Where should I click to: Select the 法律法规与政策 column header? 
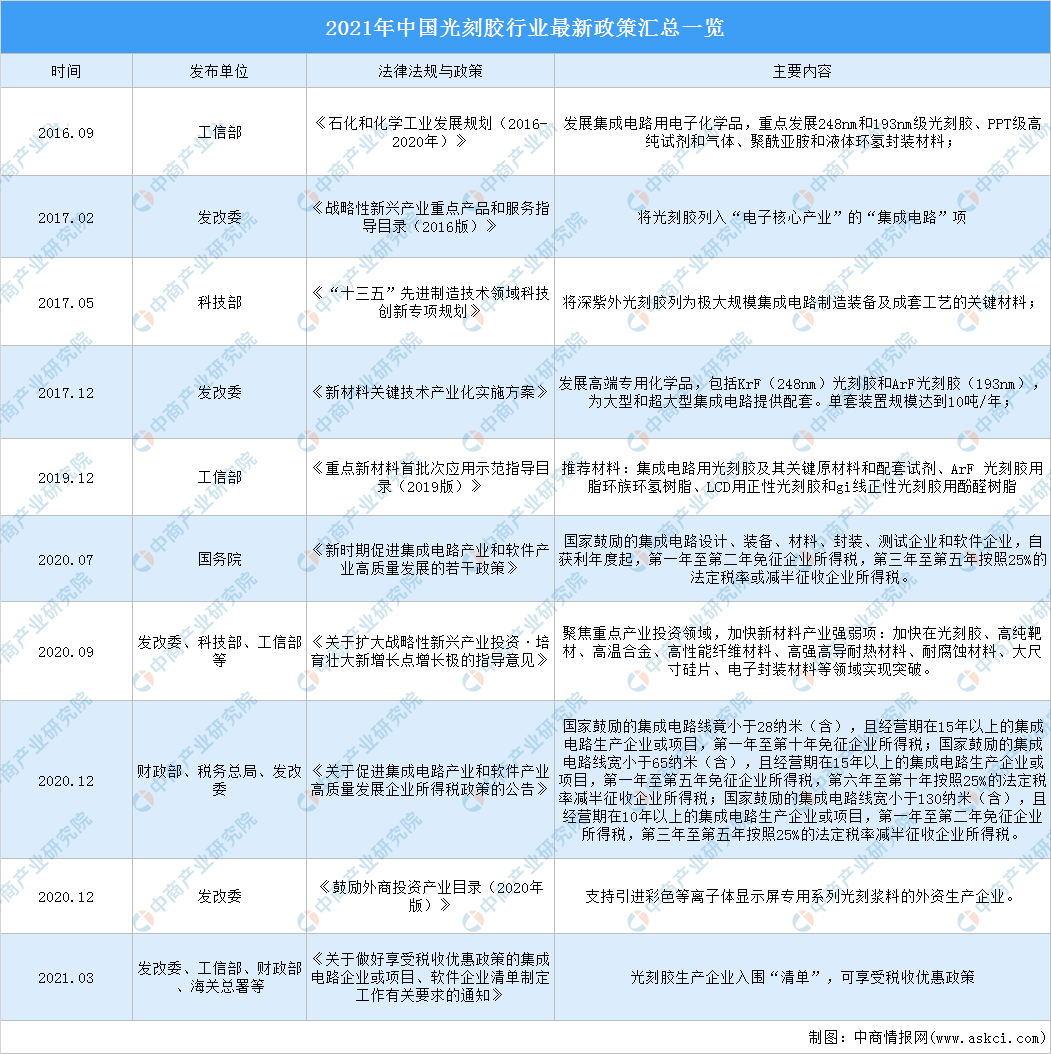pyautogui.click(x=430, y=71)
